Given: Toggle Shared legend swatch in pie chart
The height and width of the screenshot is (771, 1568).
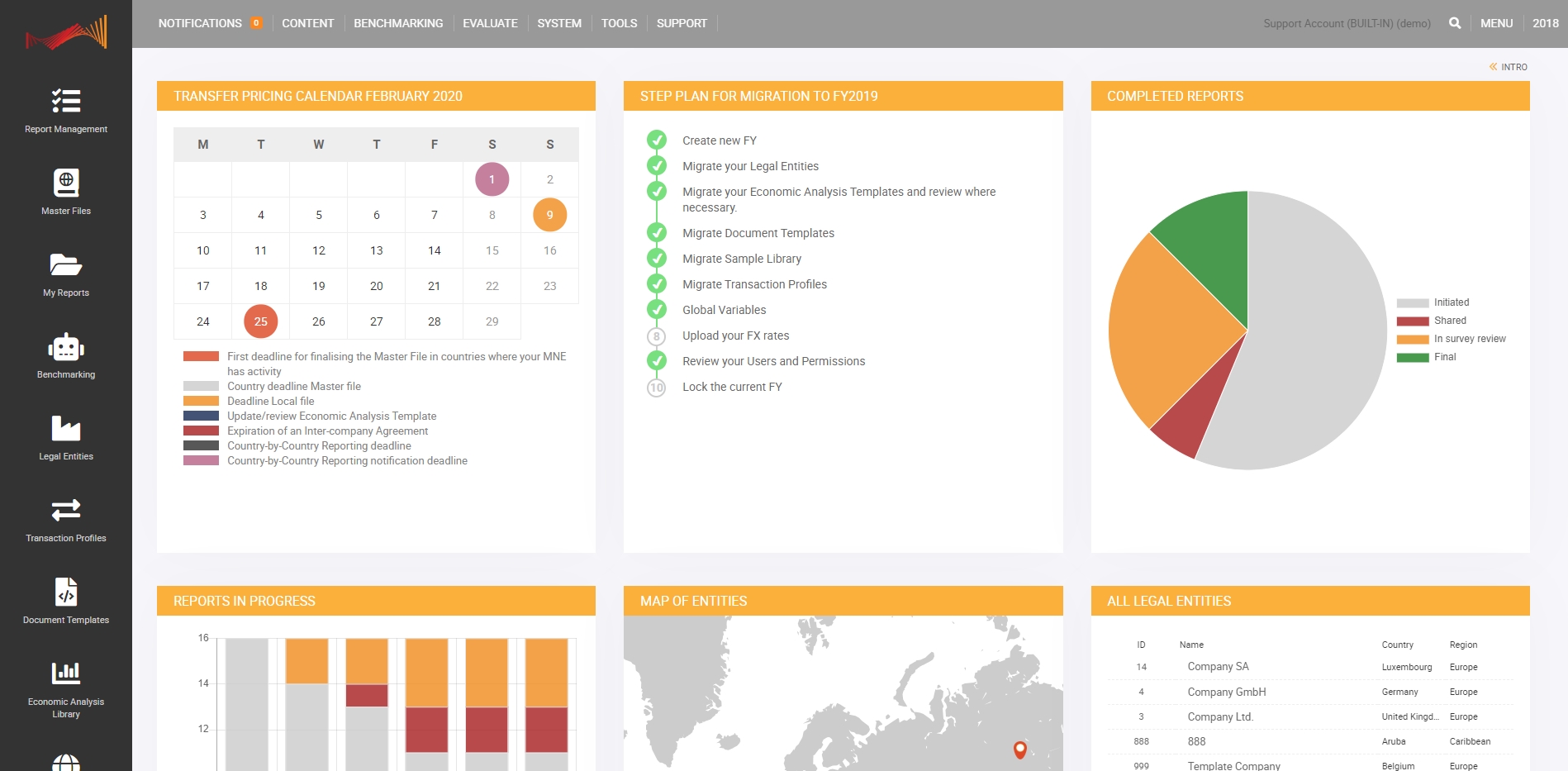Looking at the screenshot, I should tap(1413, 321).
